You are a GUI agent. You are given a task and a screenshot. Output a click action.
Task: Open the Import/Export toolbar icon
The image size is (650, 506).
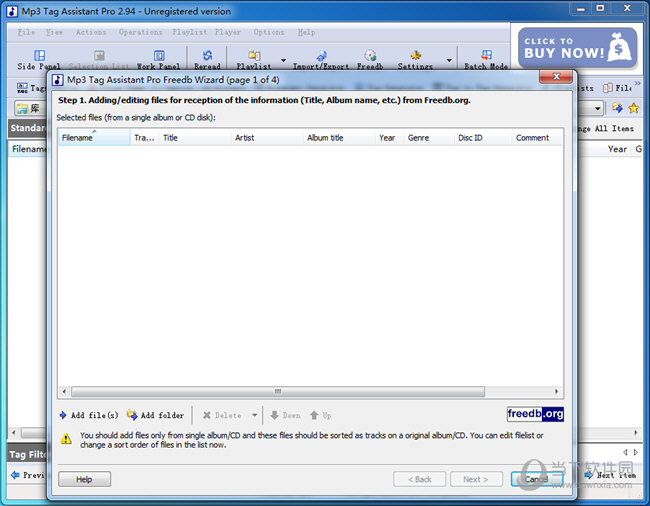(x=321, y=59)
